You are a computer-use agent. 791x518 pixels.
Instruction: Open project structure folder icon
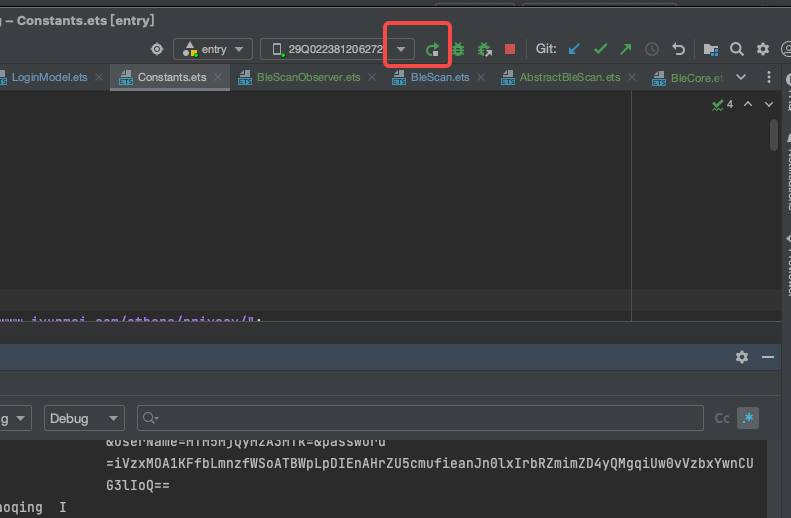[711, 49]
